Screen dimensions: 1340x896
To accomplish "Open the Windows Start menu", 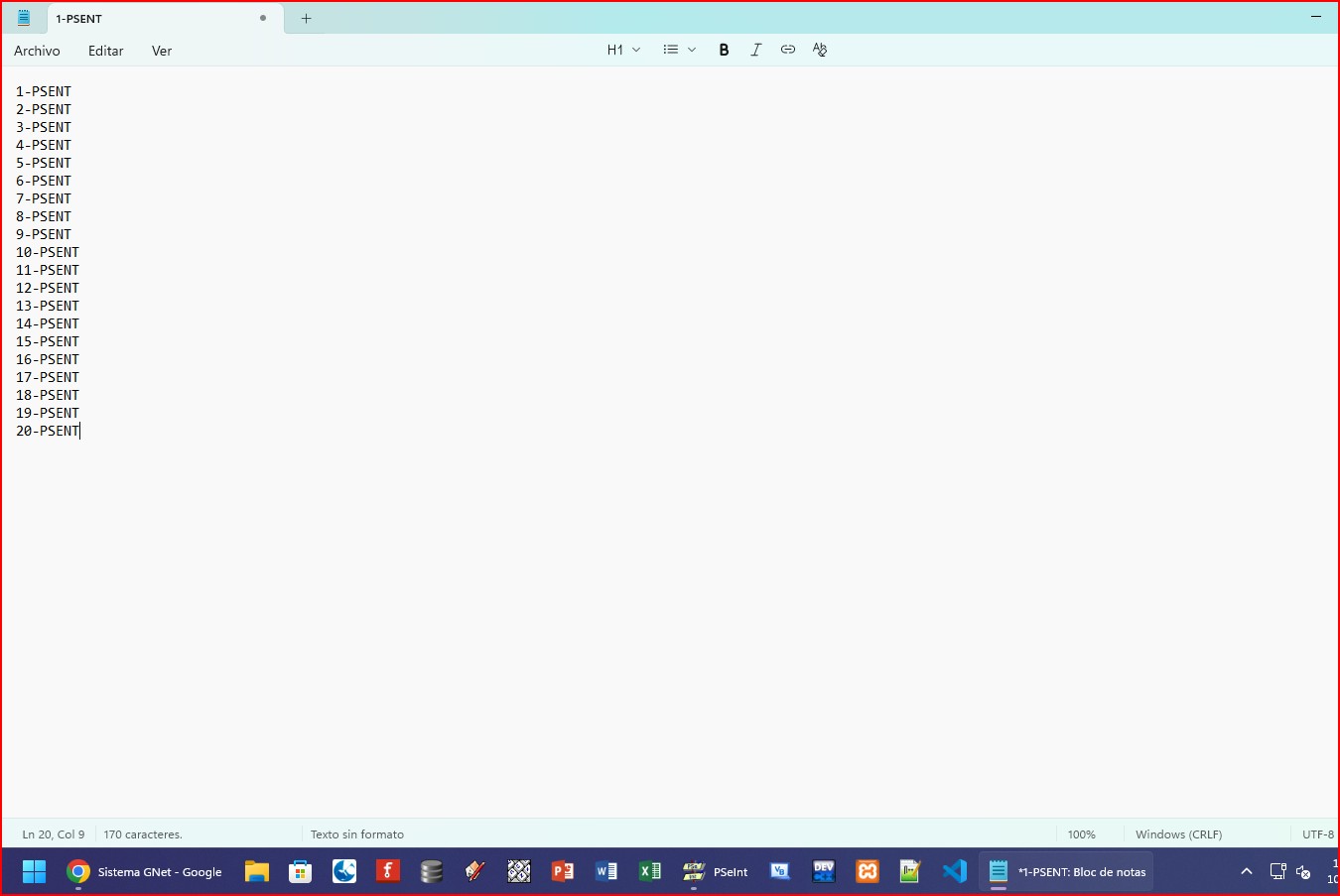I will [34, 872].
